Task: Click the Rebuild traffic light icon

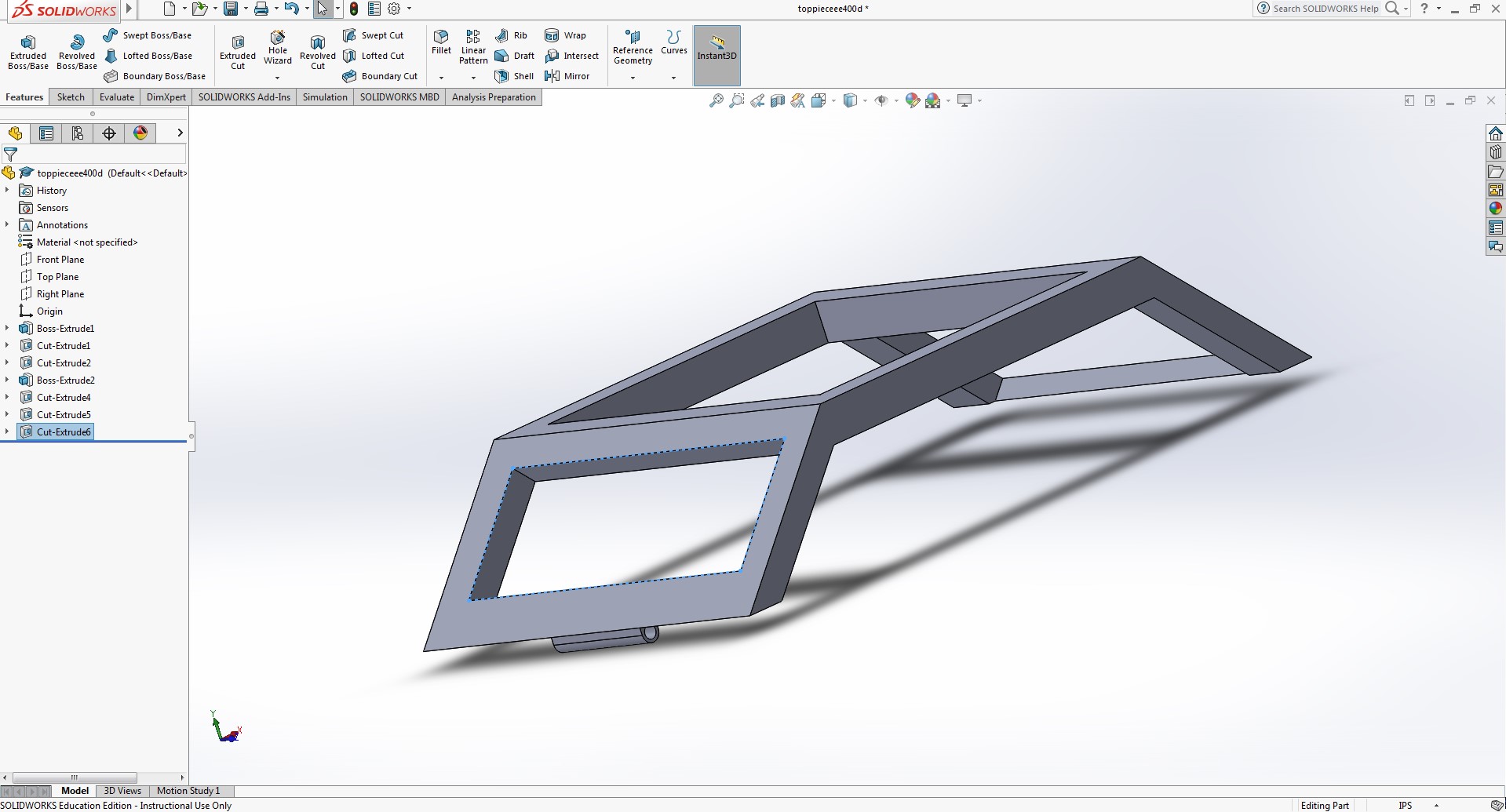Action: pos(354,9)
